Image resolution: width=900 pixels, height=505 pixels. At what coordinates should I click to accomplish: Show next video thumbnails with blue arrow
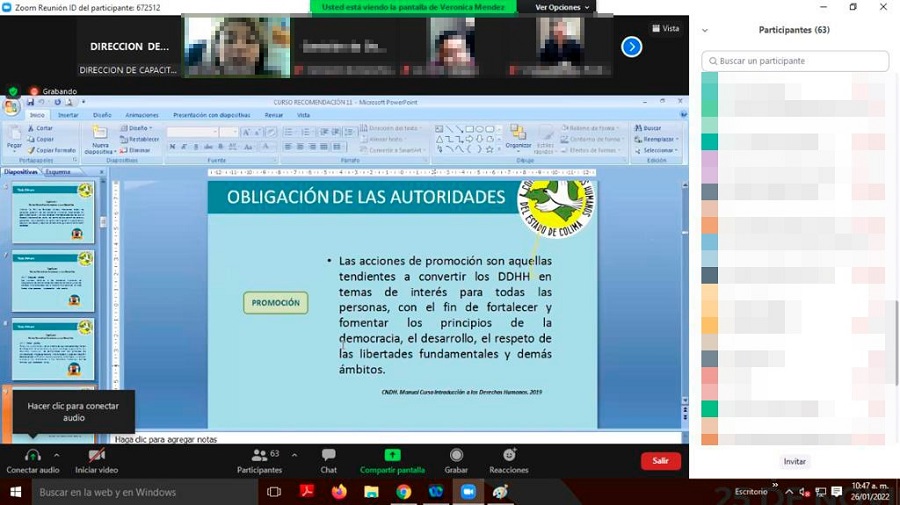[631, 46]
